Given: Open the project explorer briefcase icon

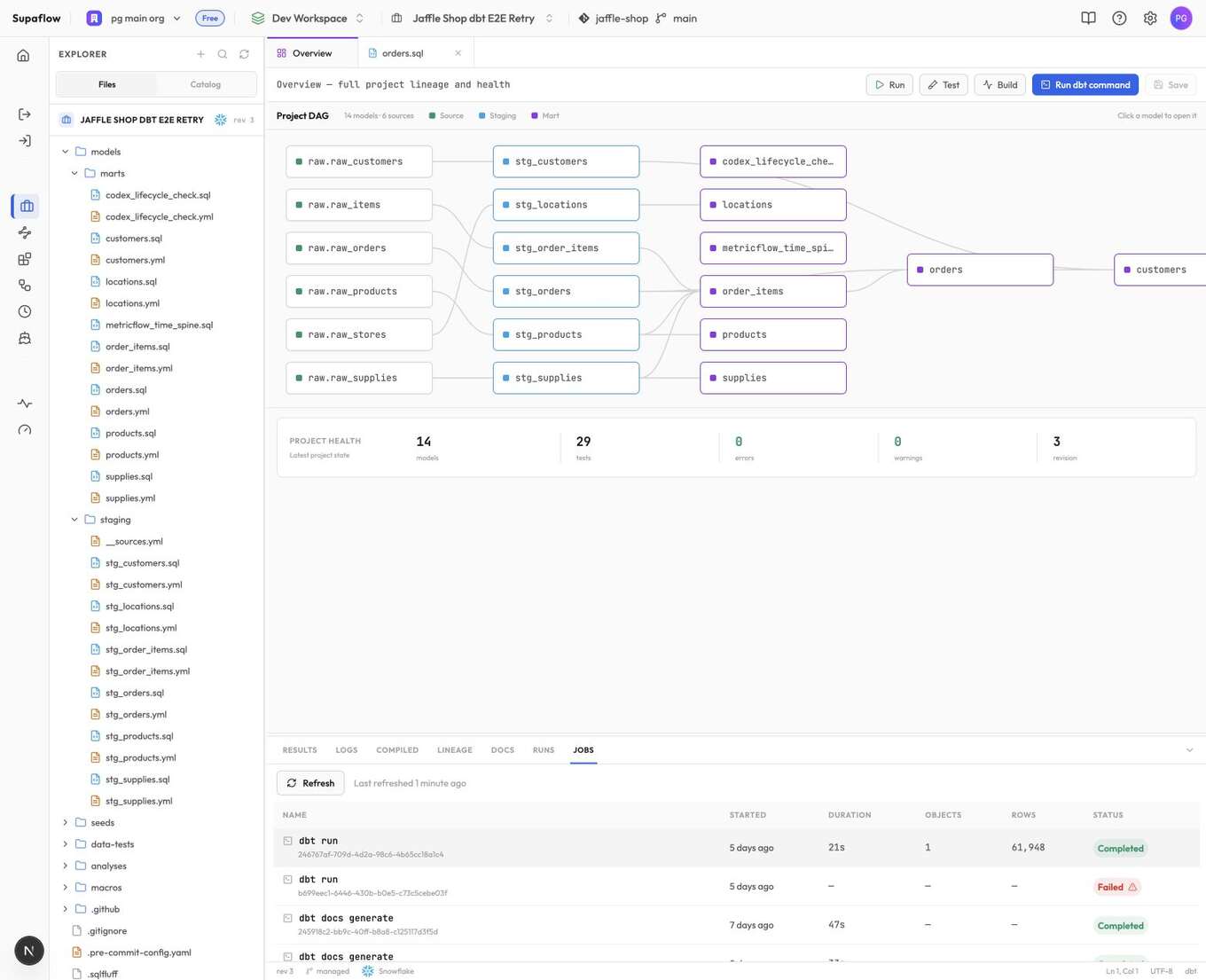Looking at the screenshot, I should [x=26, y=206].
